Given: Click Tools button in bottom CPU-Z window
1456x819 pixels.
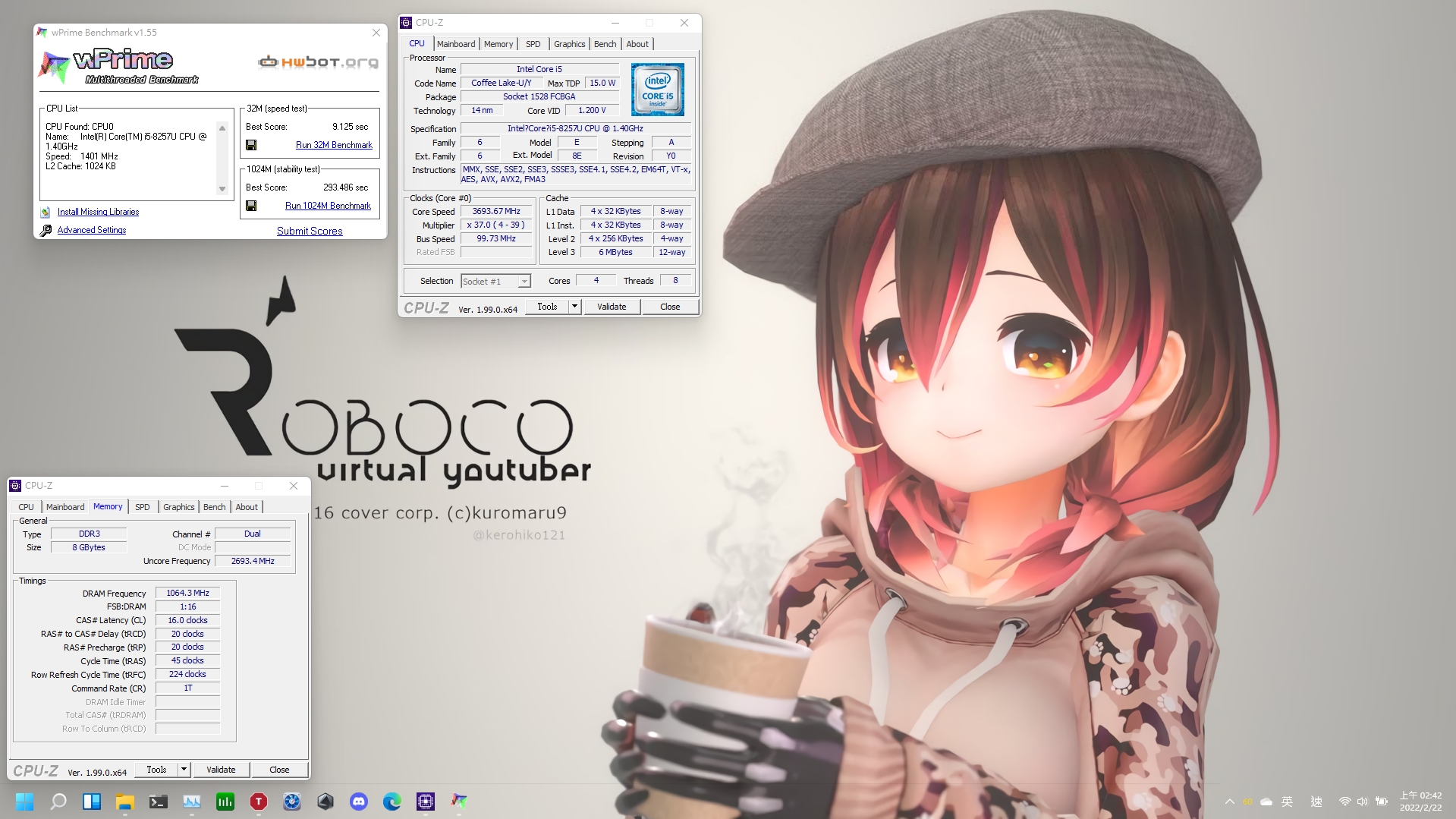Looking at the screenshot, I should pos(156,770).
